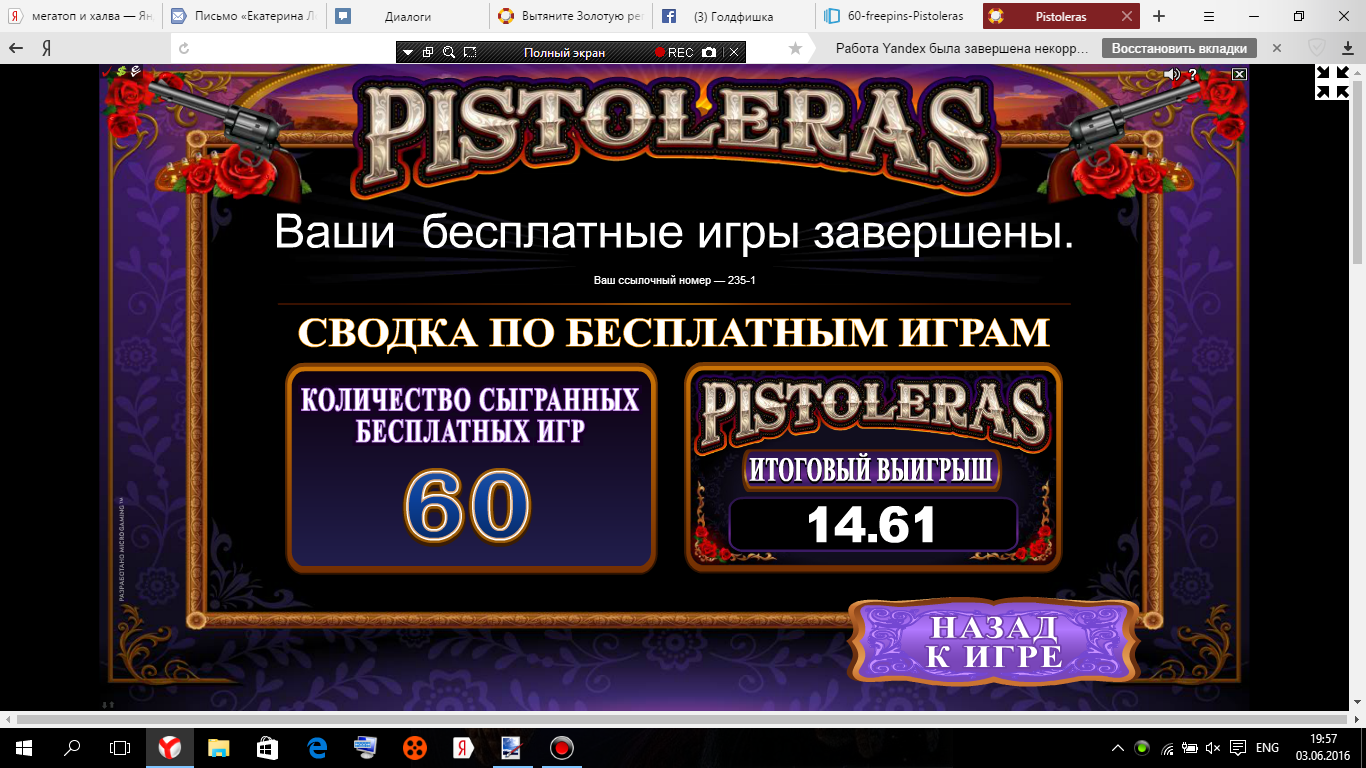
Task: Bookmark the page with the star icon
Action: click(x=795, y=48)
